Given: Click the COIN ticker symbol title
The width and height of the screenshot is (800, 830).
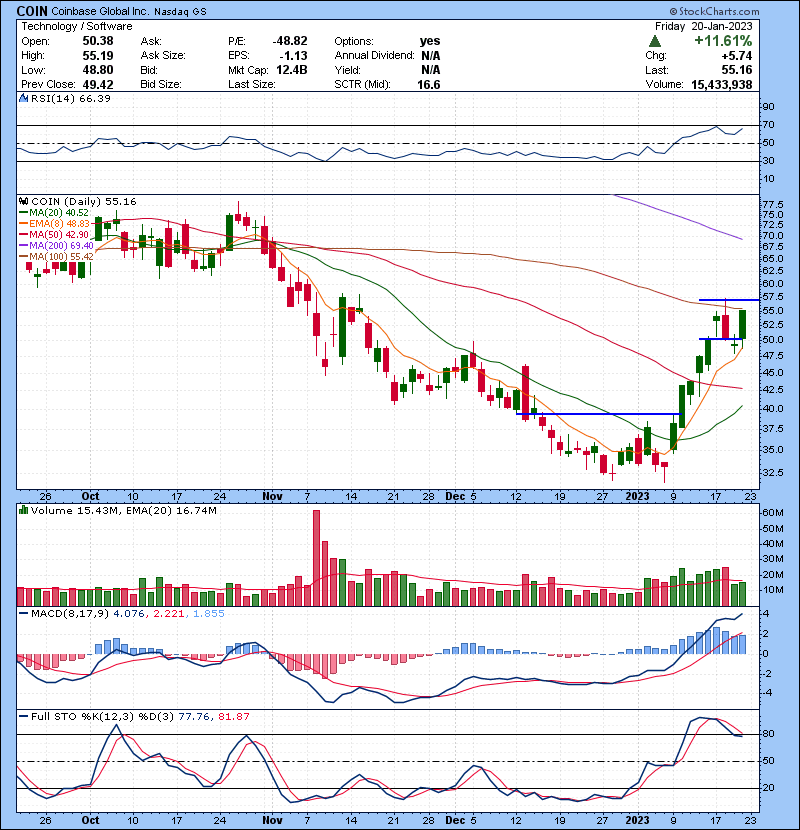Looking at the screenshot, I should click(x=32, y=11).
